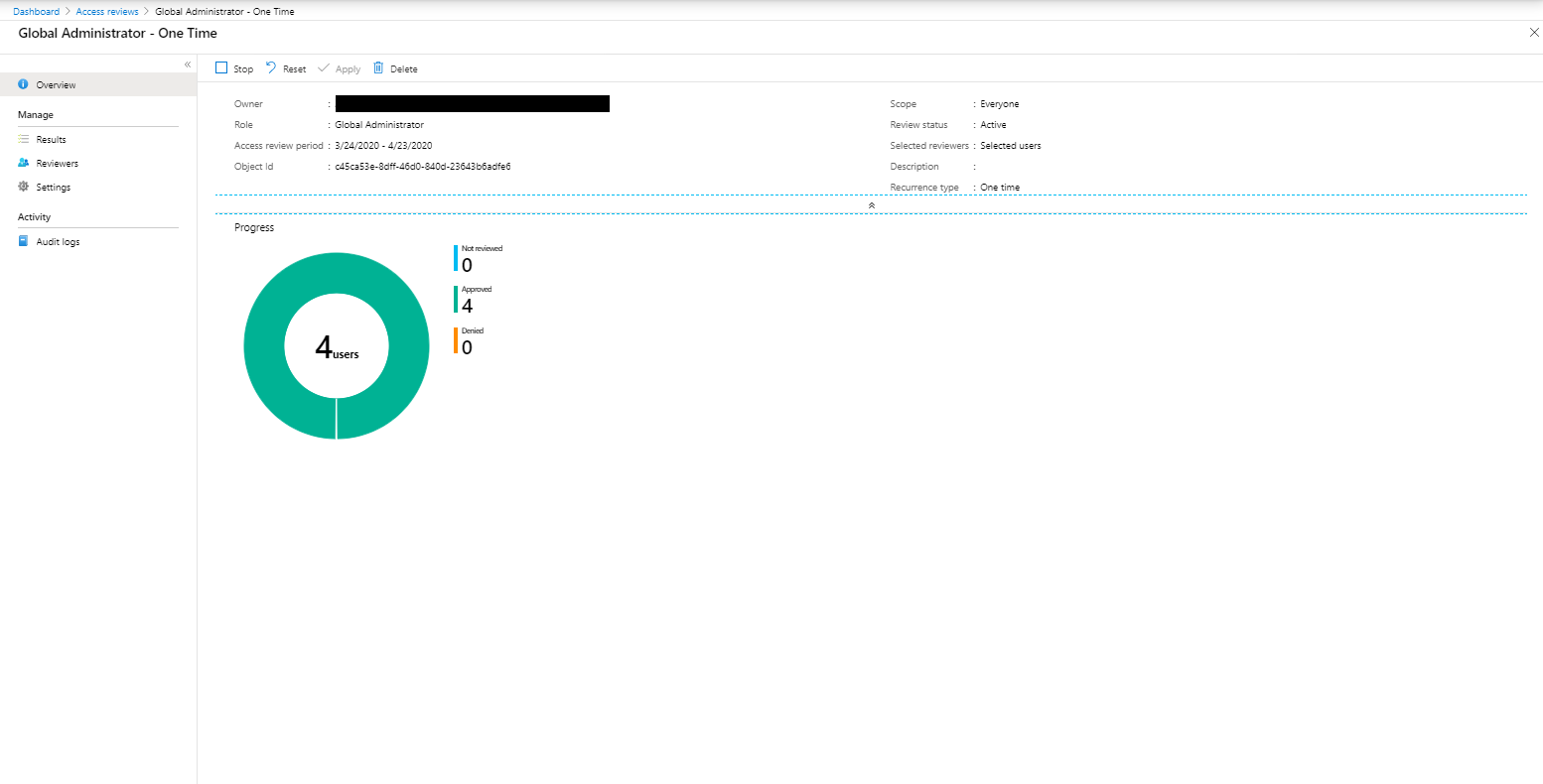Image resolution: width=1543 pixels, height=784 pixels.
Task: Click the 'Access review period' field label
Action: pos(279,146)
